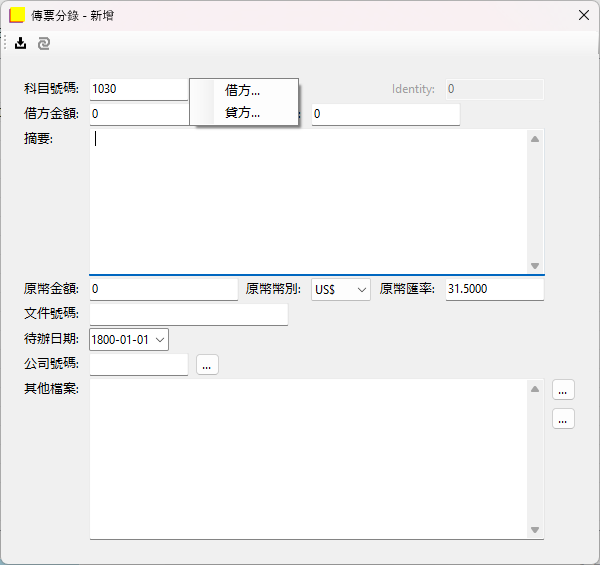Click the first browse button beside 其他檔案
The width and height of the screenshot is (600, 565).
(563, 390)
